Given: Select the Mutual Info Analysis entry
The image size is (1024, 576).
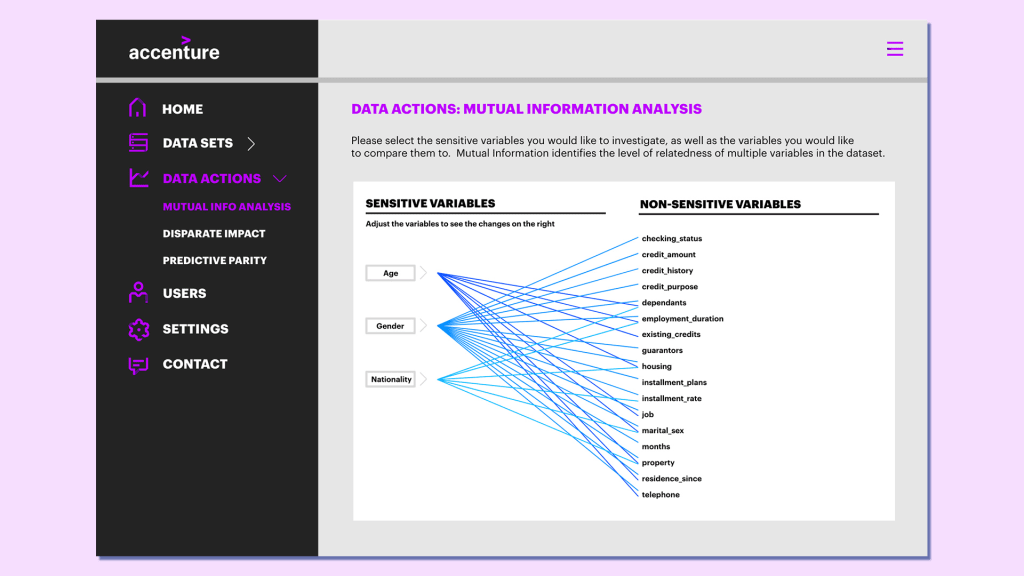Looking at the screenshot, I should 225,207.
